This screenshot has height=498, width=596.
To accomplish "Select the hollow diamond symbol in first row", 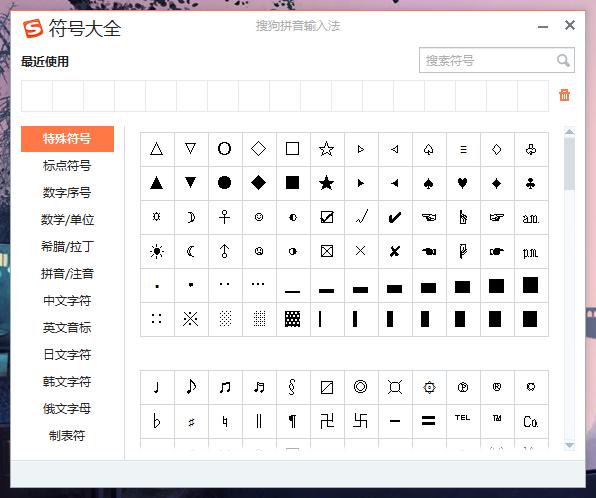I will click(x=258, y=149).
